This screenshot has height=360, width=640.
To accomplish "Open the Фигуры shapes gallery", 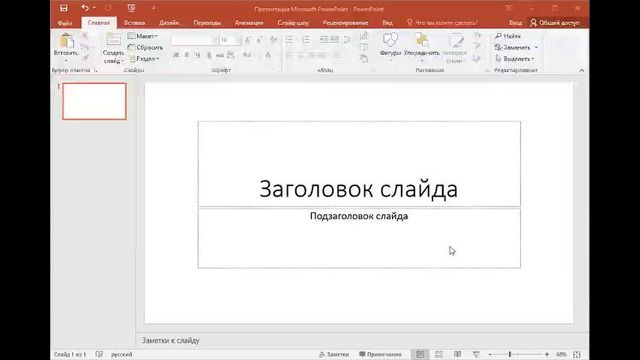I will (390, 48).
